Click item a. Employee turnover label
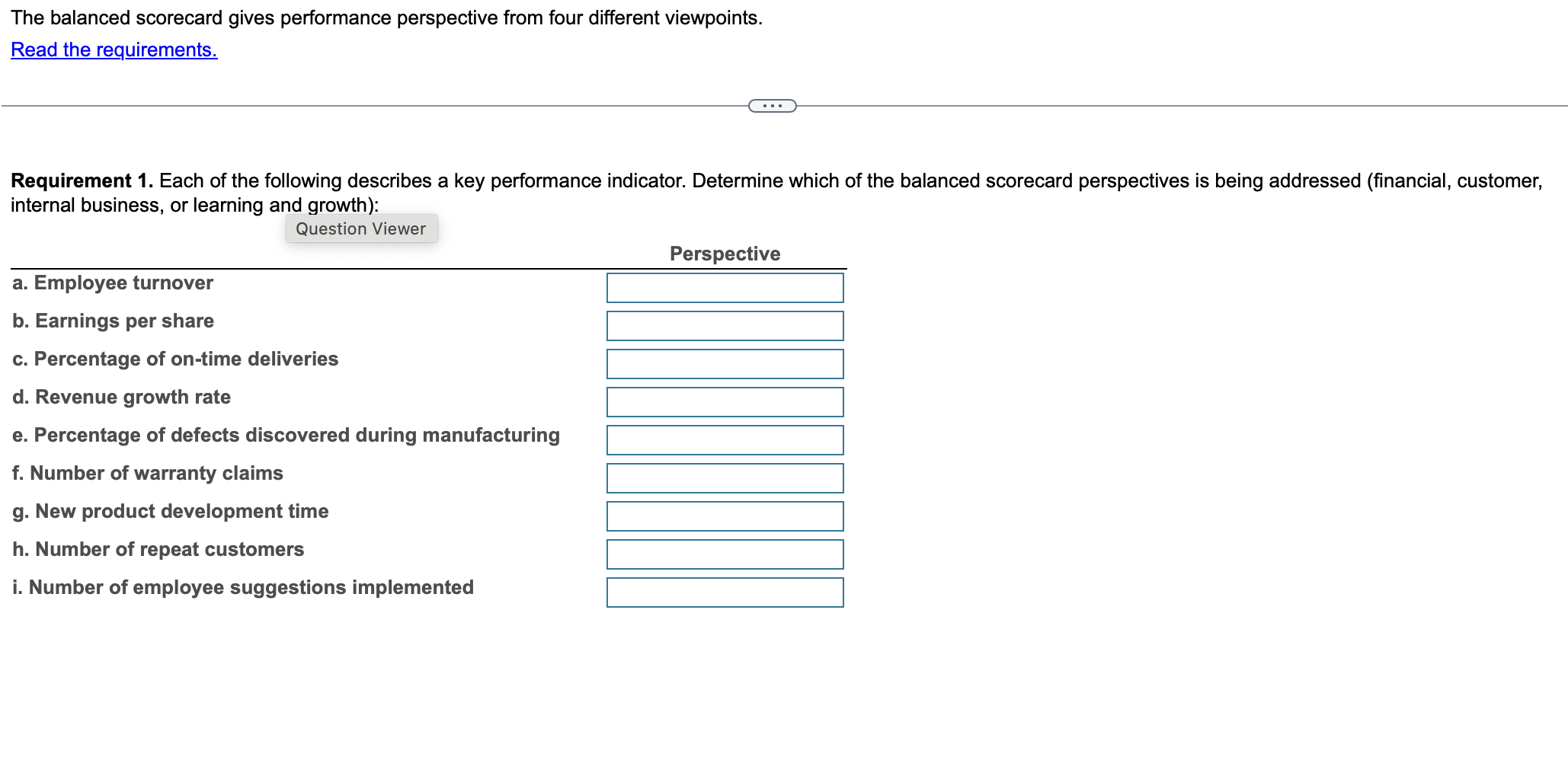 click(112, 283)
